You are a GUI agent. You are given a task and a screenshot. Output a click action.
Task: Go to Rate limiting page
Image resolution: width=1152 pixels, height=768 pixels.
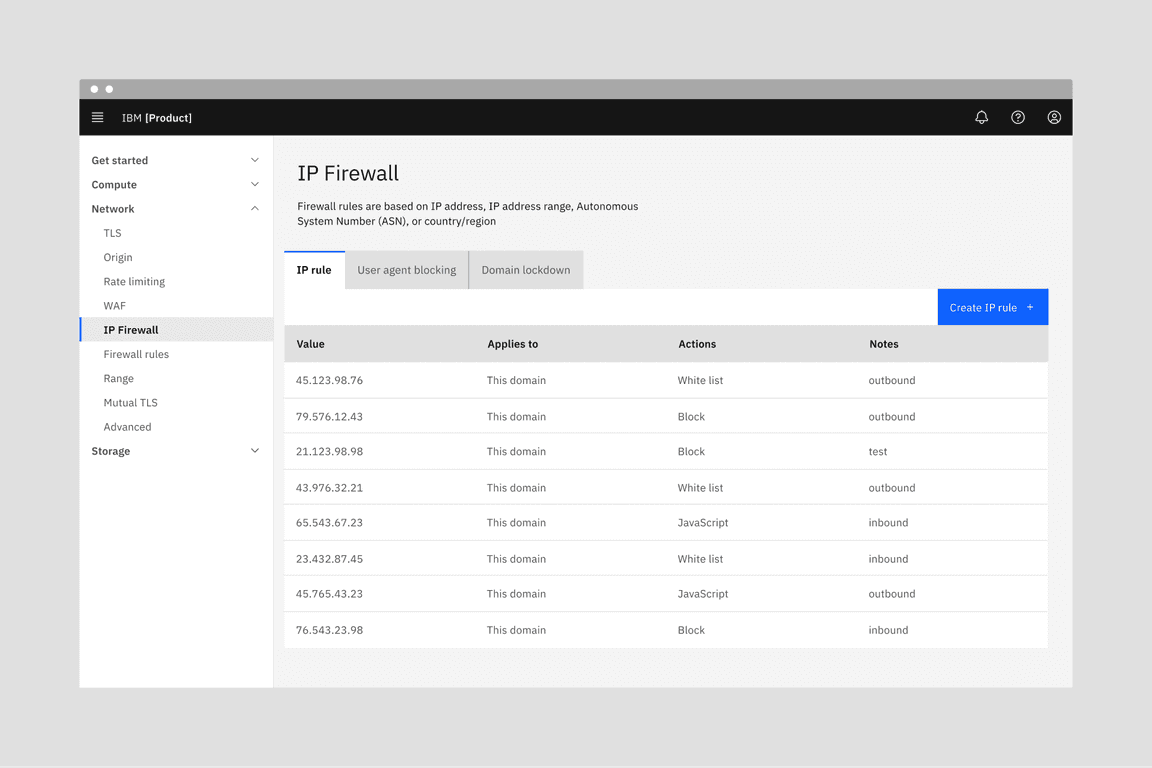tap(134, 282)
